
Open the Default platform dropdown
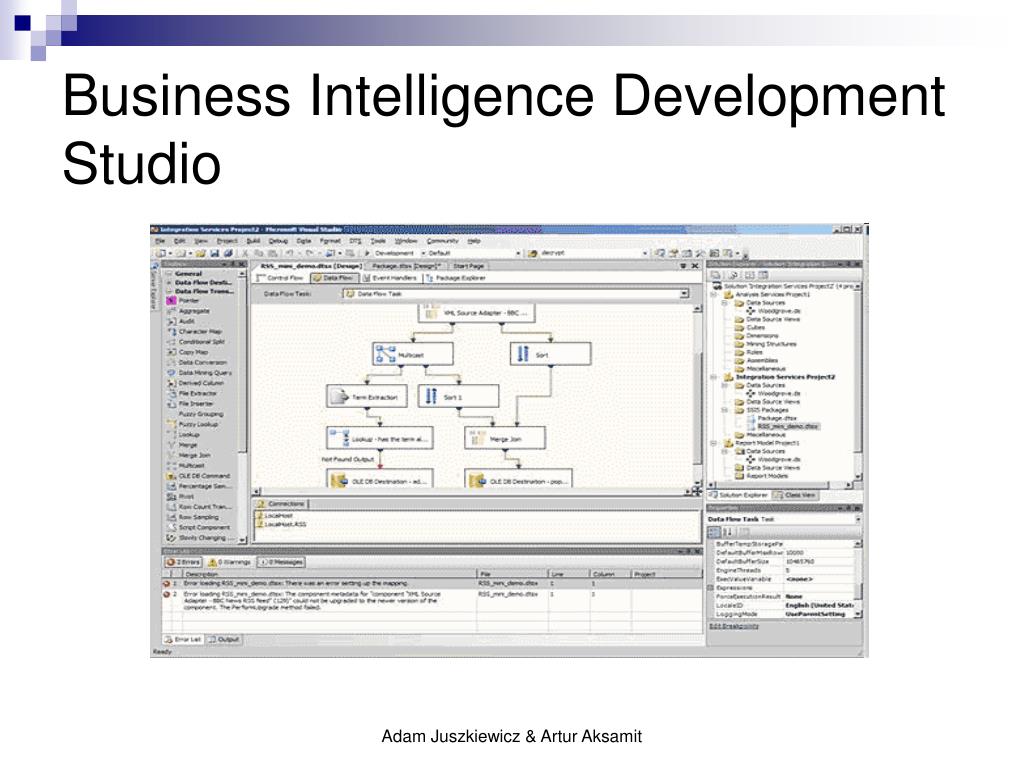pyautogui.click(x=519, y=253)
